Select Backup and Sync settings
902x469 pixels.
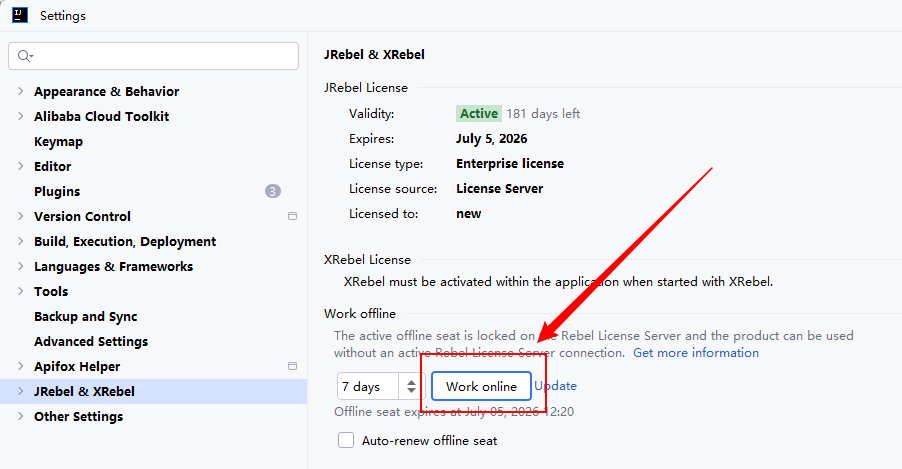click(x=85, y=316)
